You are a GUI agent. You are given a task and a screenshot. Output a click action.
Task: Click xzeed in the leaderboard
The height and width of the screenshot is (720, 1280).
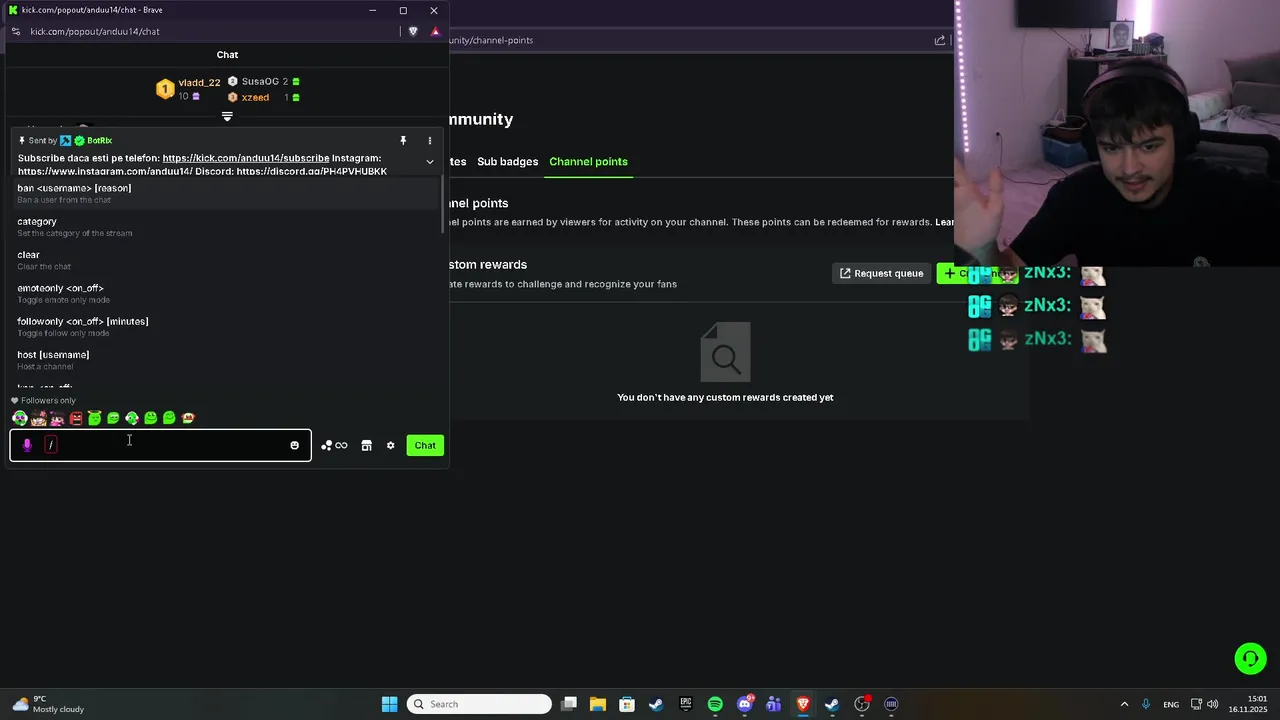(255, 97)
